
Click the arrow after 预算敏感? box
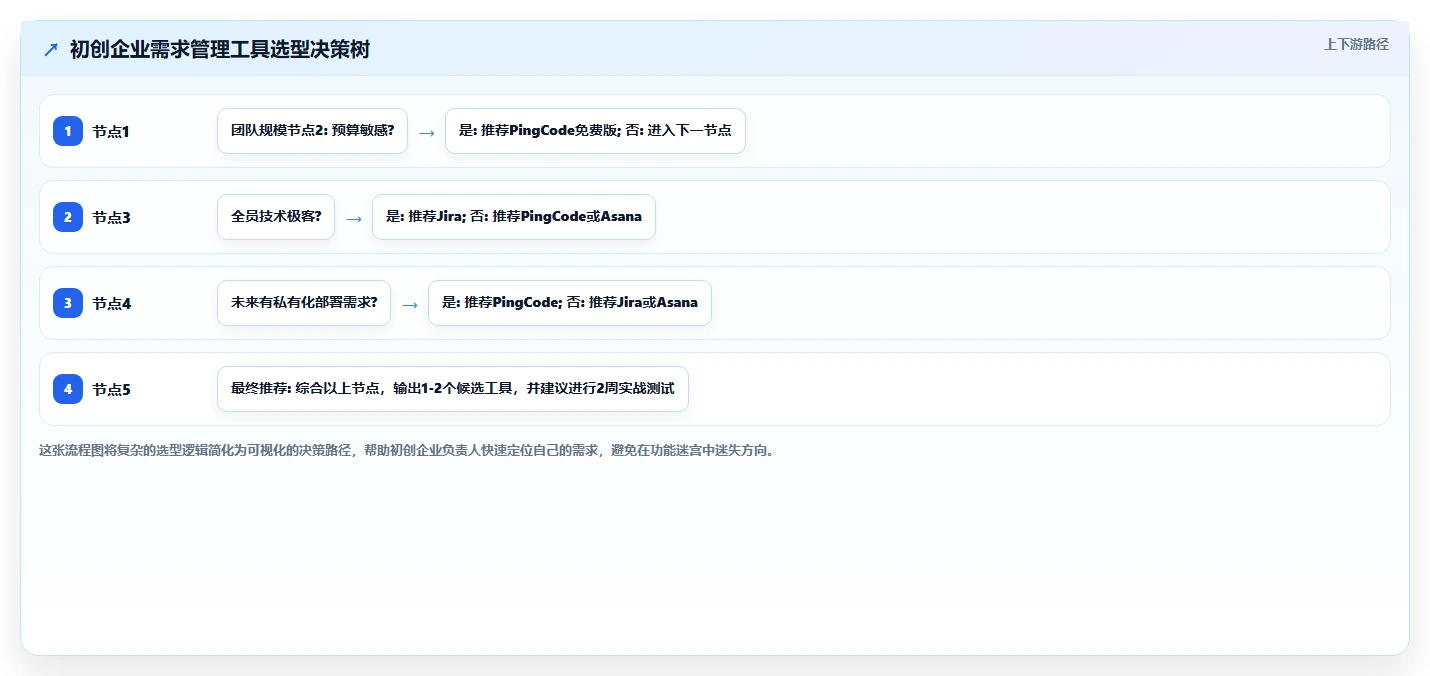[x=427, y=132]
